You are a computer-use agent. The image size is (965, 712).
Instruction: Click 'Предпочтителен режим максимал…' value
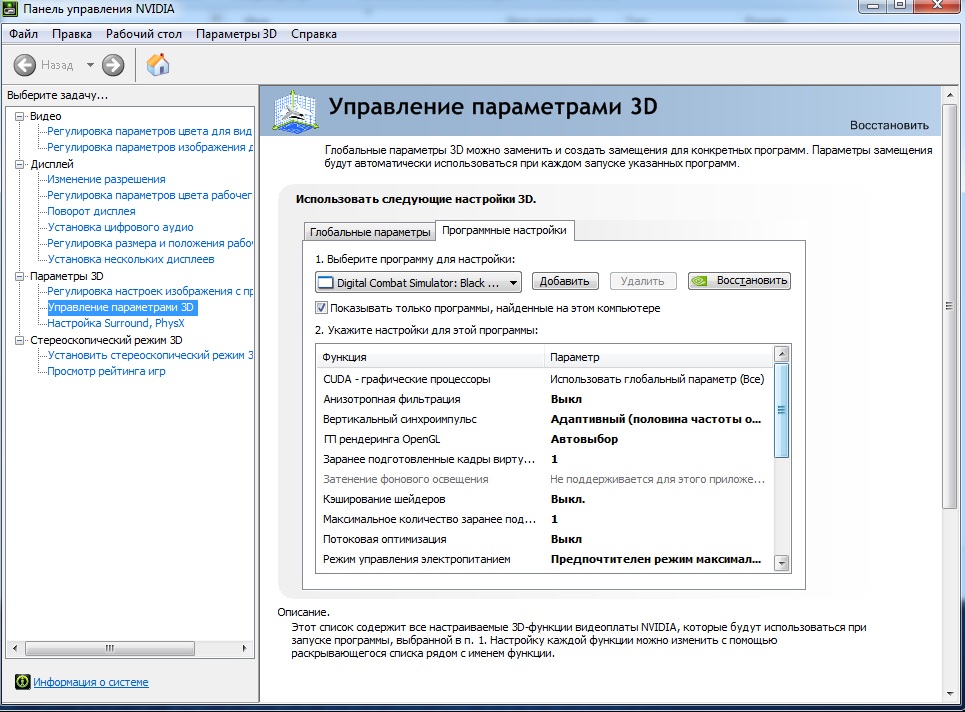(655, 559)
